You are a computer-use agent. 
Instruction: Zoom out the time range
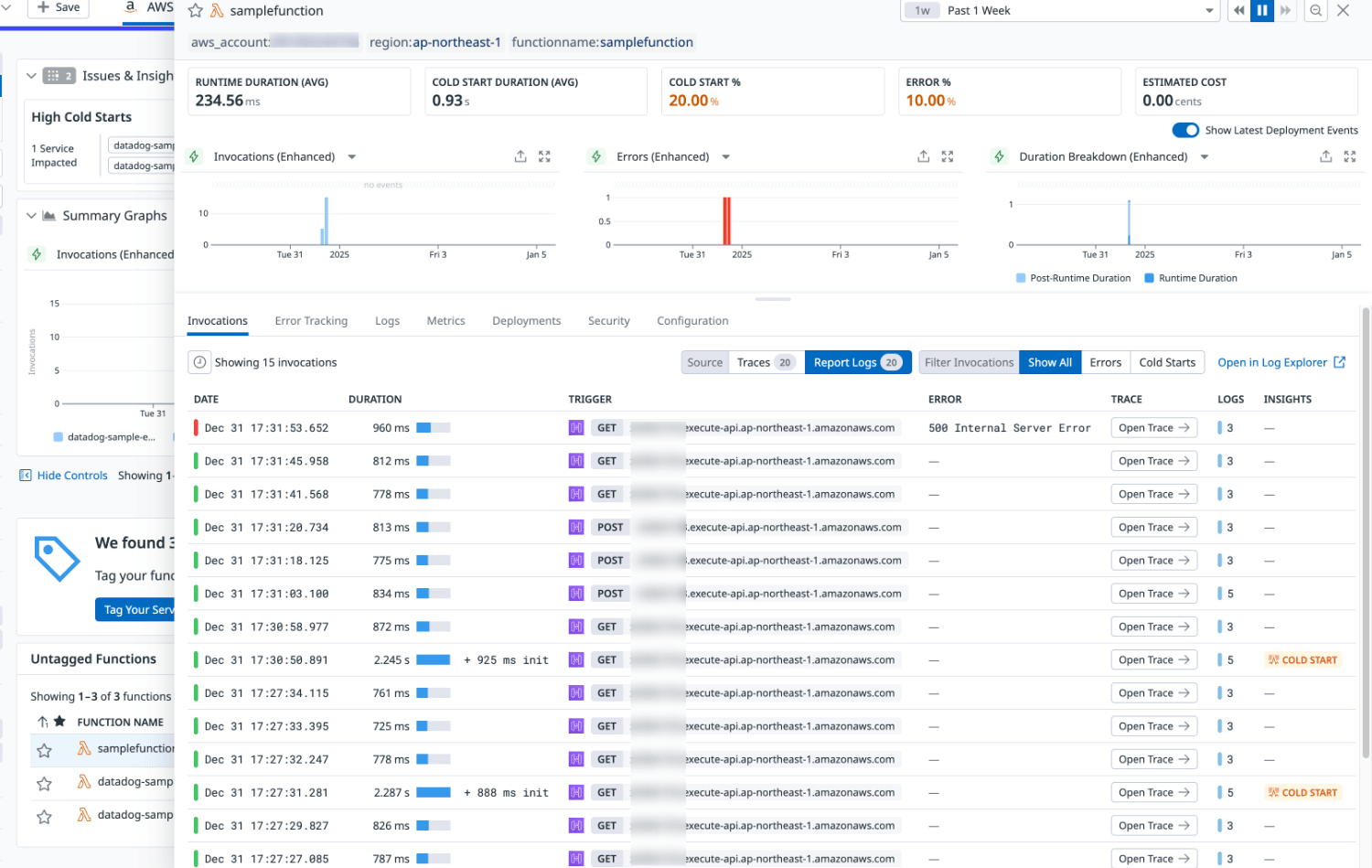(x=1315, y=10)
